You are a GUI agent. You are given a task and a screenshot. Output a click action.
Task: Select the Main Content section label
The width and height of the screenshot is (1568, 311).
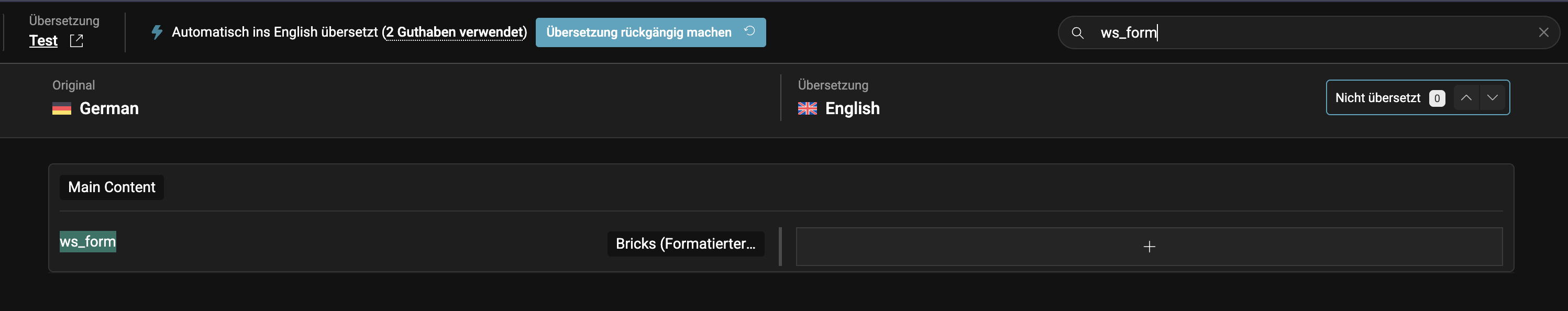coord(112,187)
